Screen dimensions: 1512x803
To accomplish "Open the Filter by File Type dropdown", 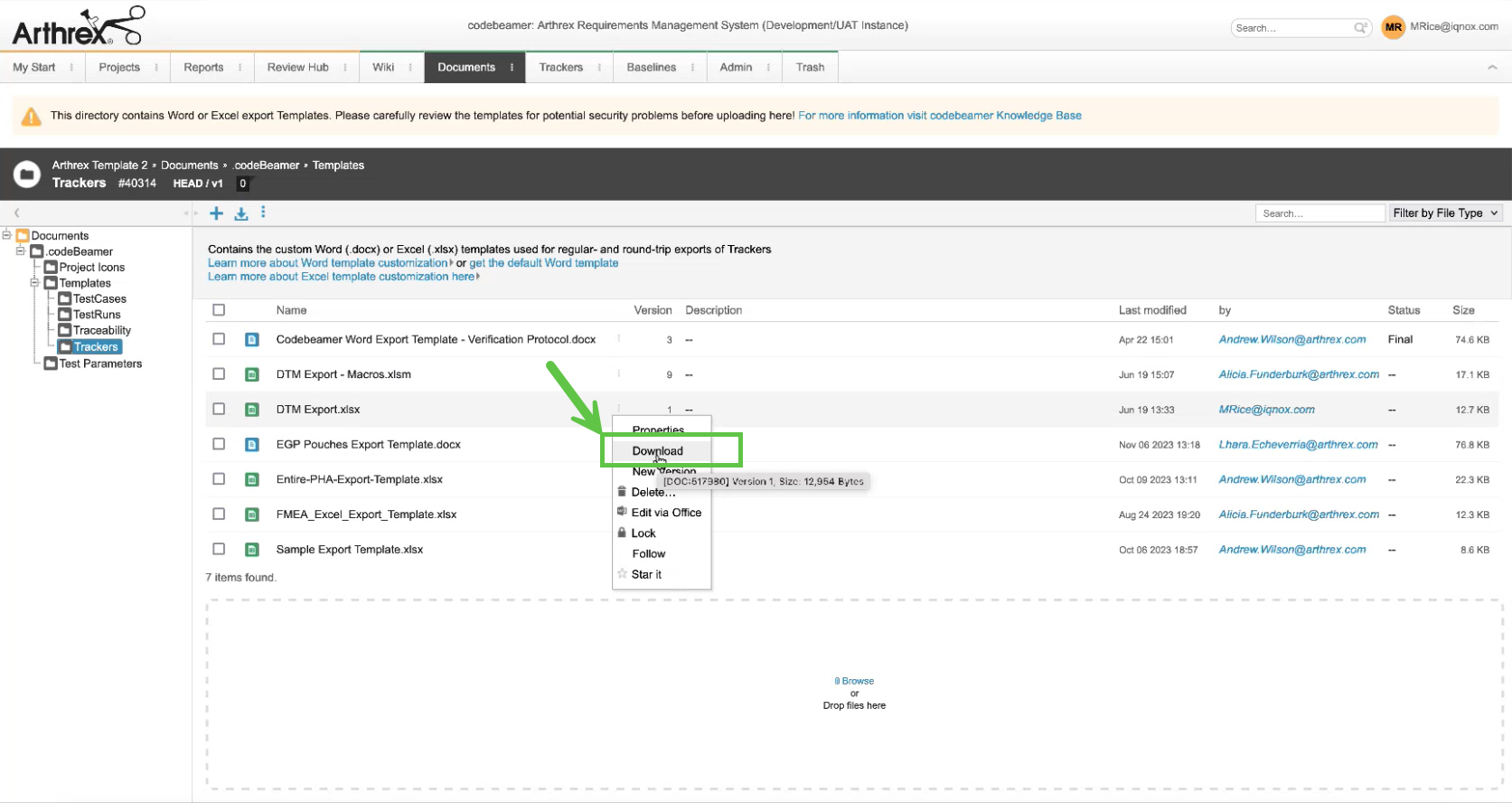I will pyautogui.click(x=1445, y=213).
